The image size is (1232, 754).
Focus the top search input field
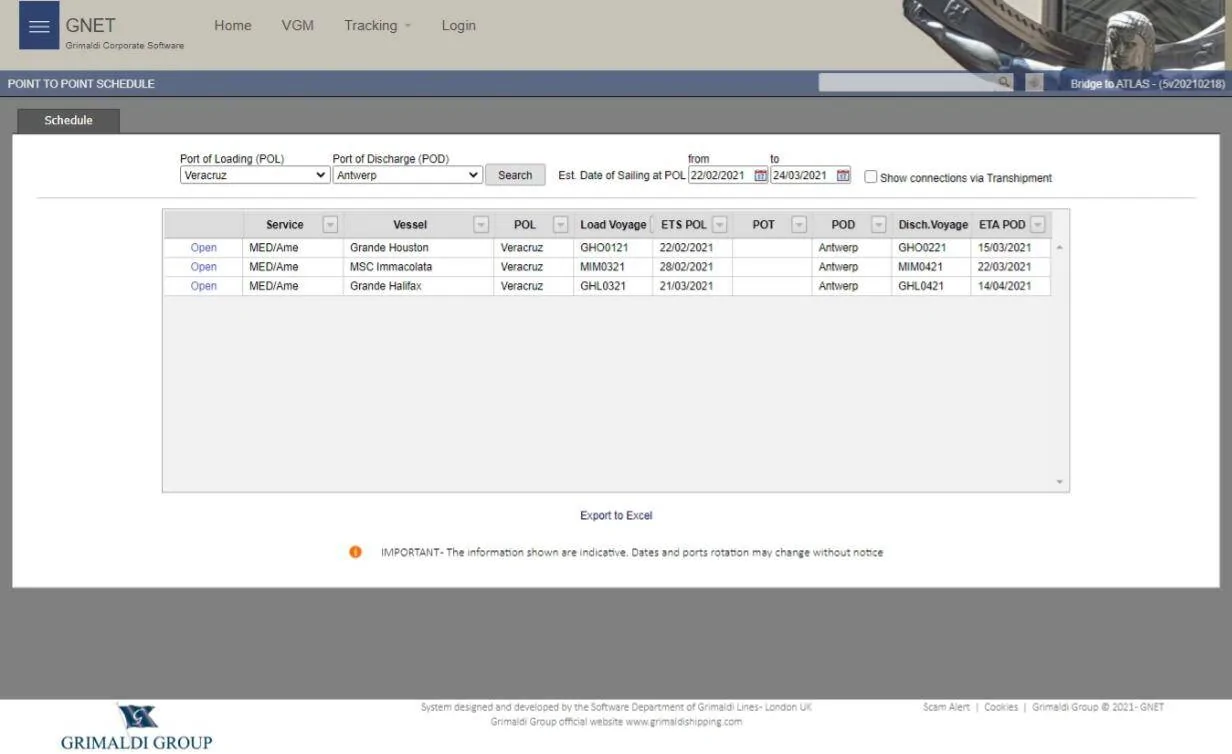[x=907, y=83]
